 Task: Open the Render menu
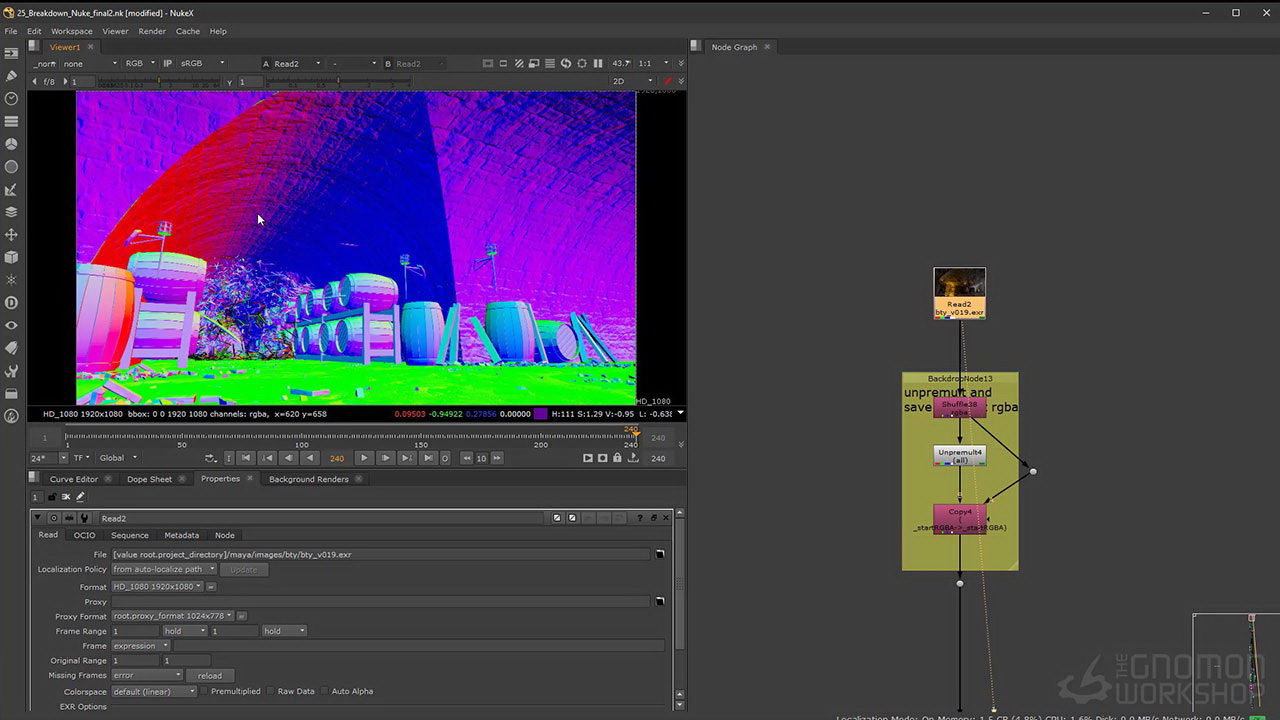click(152, 31)
